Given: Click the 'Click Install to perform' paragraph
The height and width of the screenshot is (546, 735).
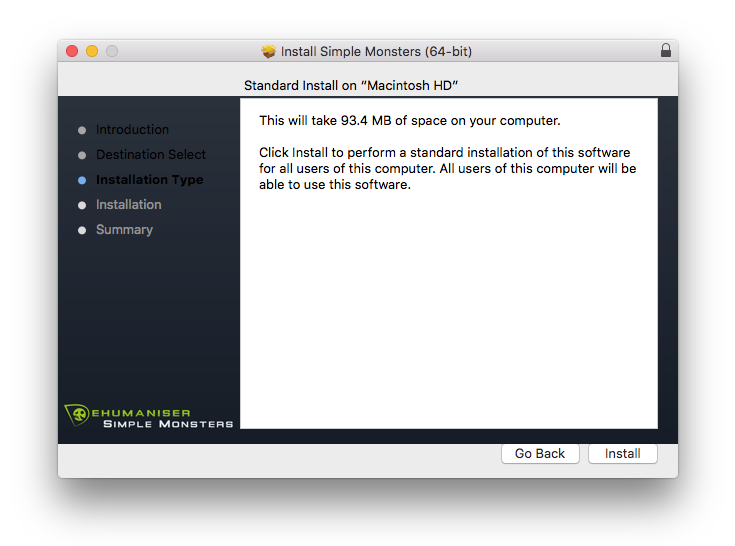Looking at the screenshot, I should pyautogui.click(x=448, y=168).
